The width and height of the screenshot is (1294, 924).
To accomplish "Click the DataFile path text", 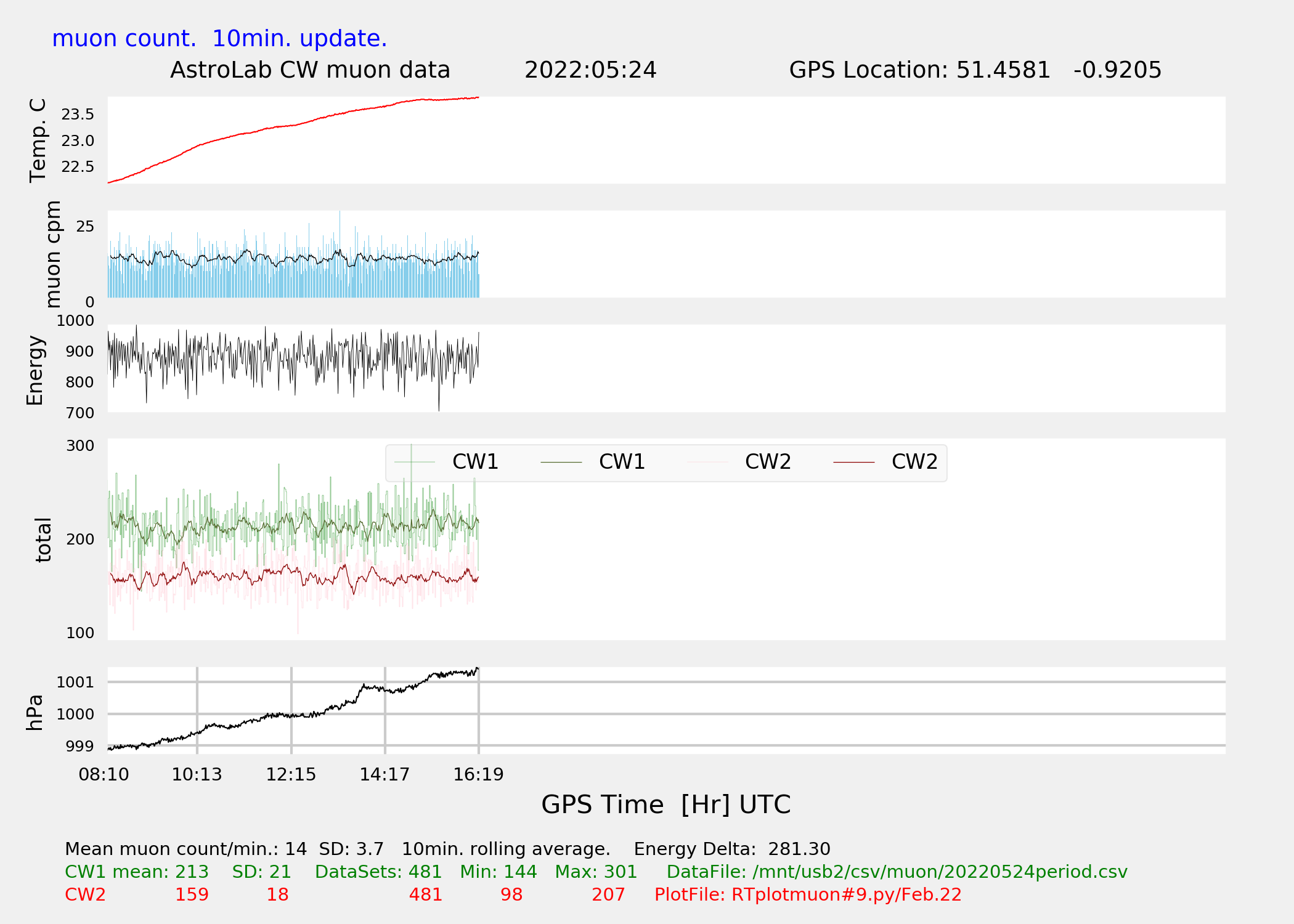I will coord(897,872).
